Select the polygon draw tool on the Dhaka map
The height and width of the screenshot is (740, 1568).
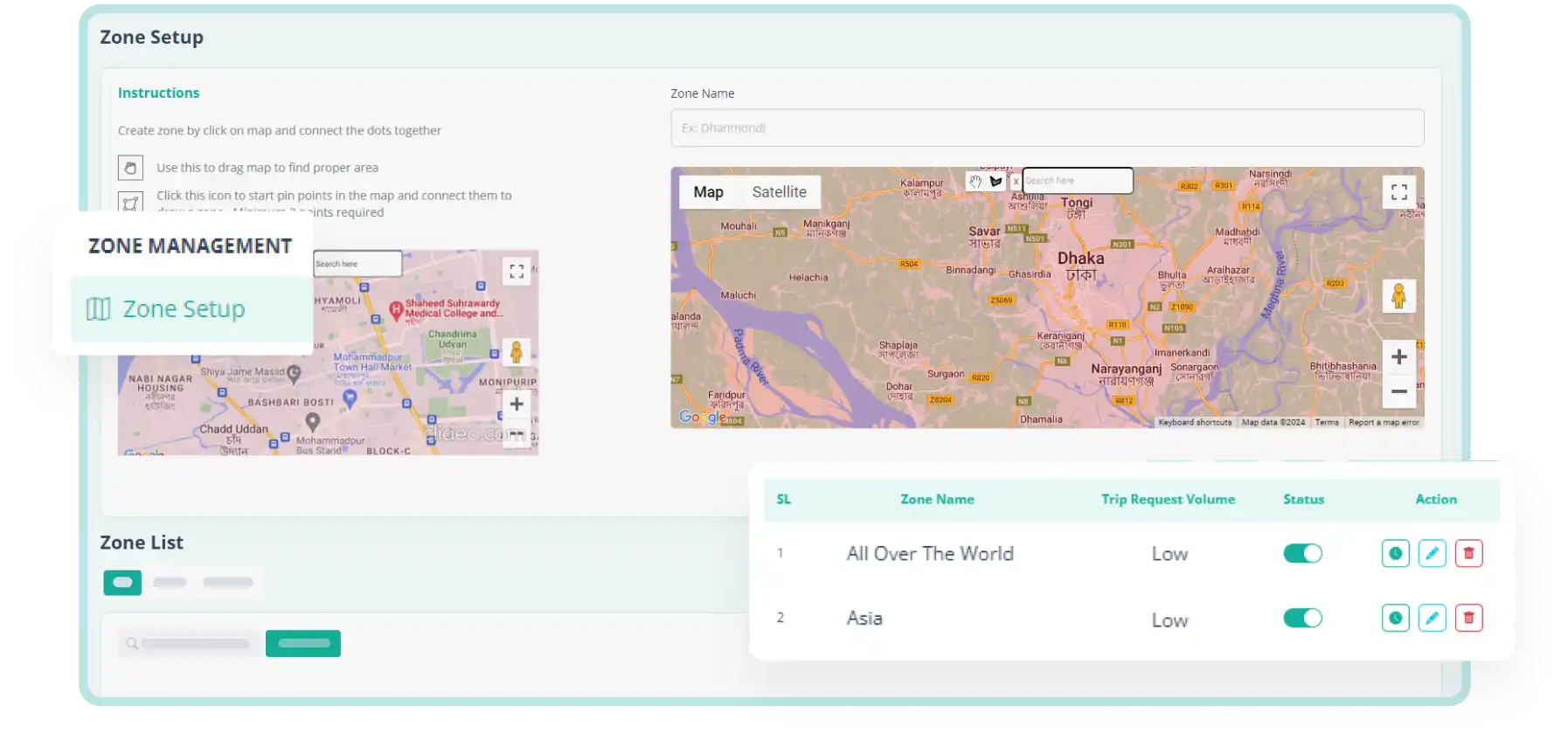(996, 181)
